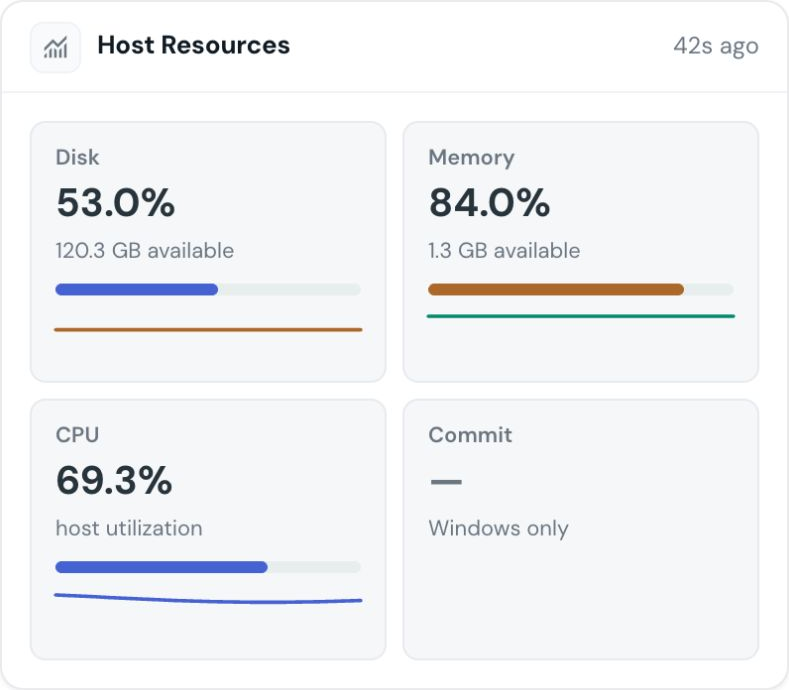Click the Host Resources chart icon

[55, 47]
